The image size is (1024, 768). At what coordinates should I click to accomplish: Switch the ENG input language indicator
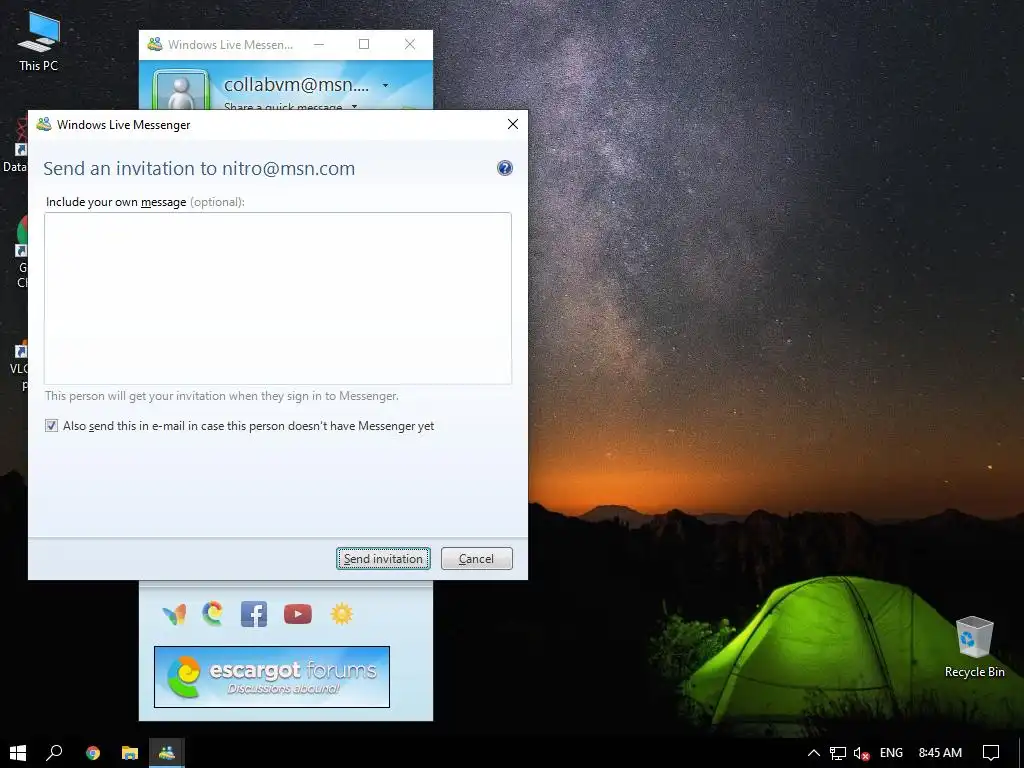coord(891,753)
